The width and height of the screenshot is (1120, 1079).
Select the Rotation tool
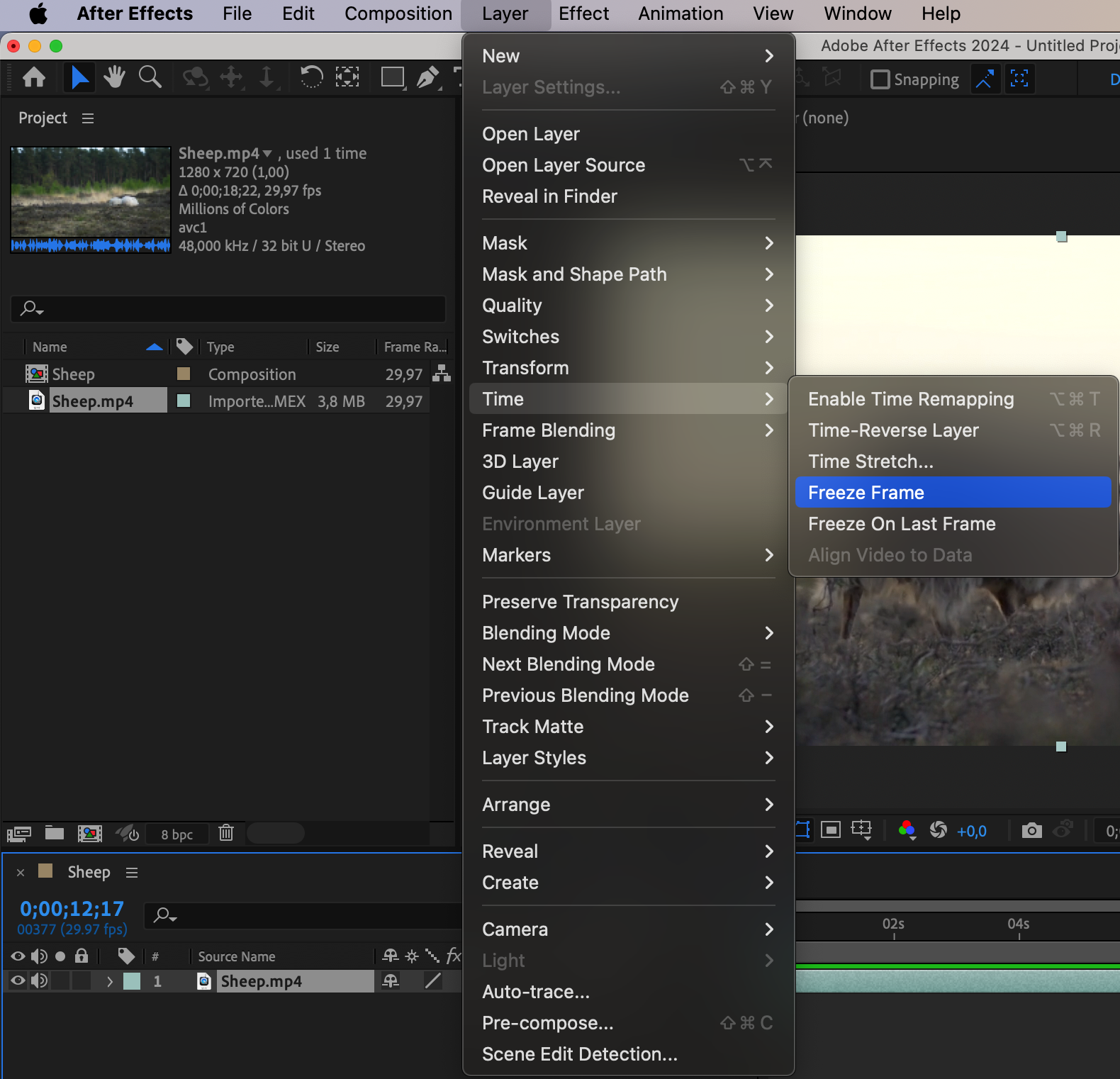(311, 77)
